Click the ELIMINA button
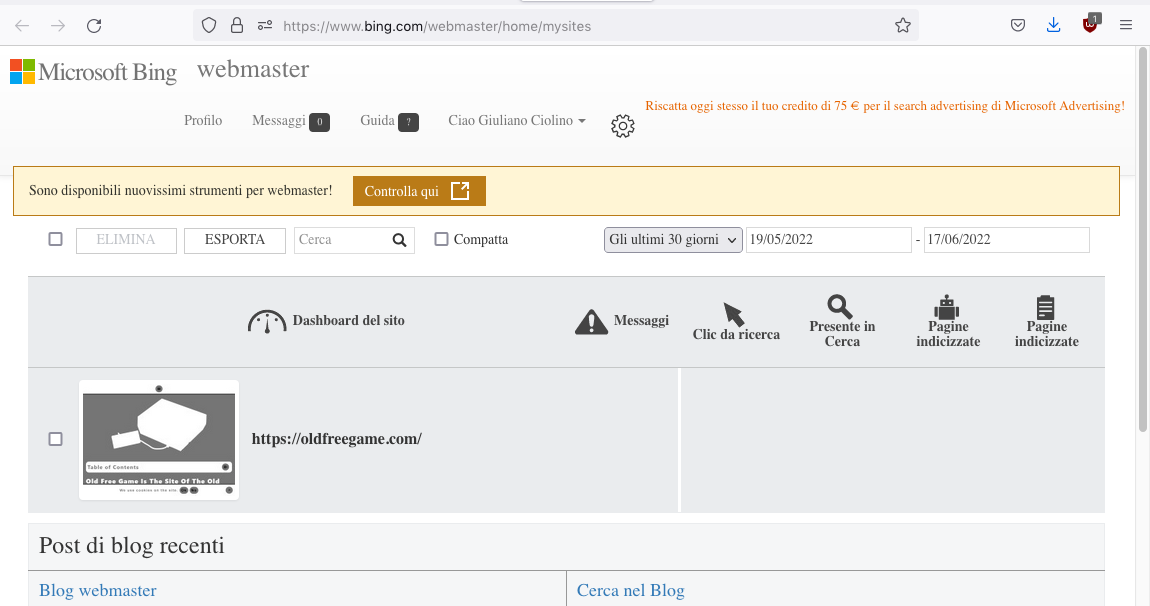This screenshot has width=1150, height=606. click(126, 240)
